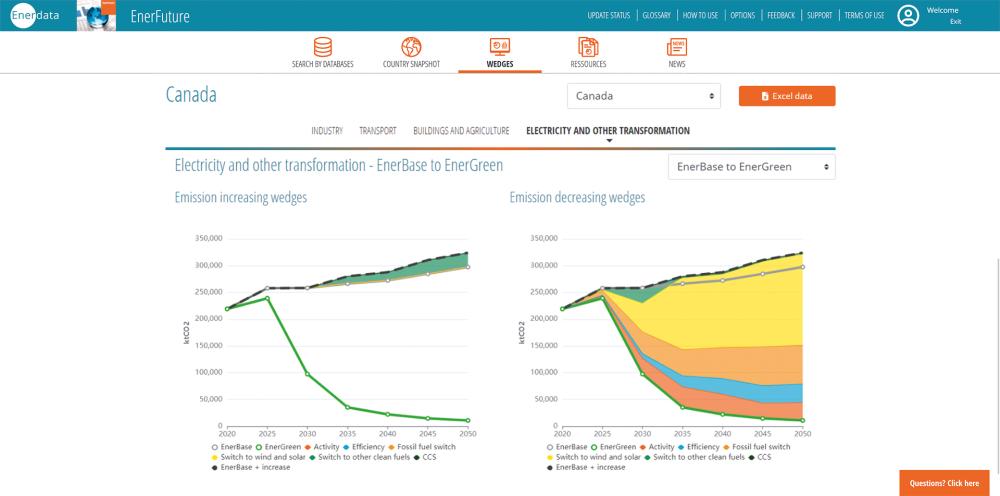This screenshot has height=496, width=1000.
Task: Click the user profile avatar icon
Action: 908,16
